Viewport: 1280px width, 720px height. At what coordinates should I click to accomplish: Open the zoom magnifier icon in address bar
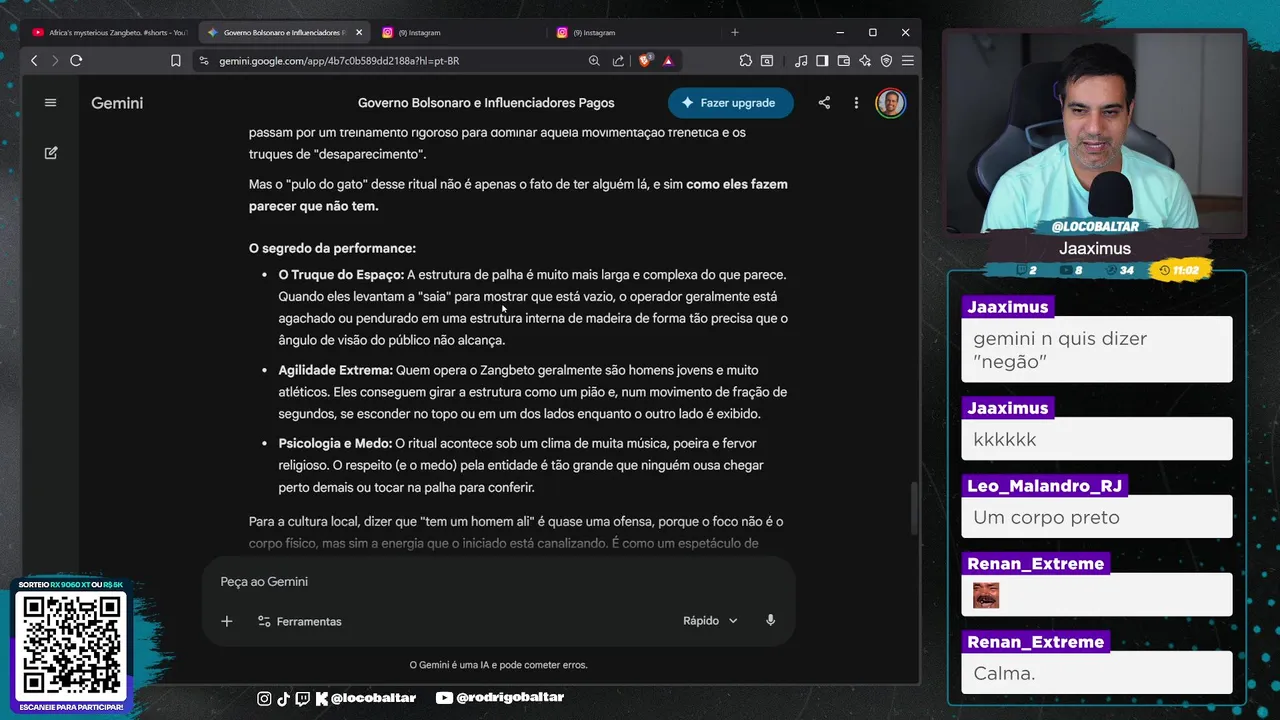click(594, 61)
